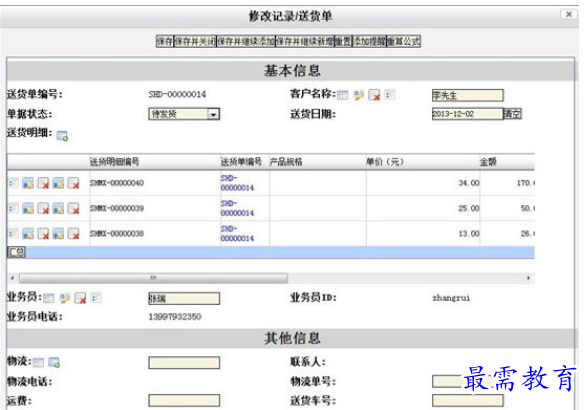Screen dimensions: 585x410
Task: Click the 运费 input field
Action: (184, 401)
